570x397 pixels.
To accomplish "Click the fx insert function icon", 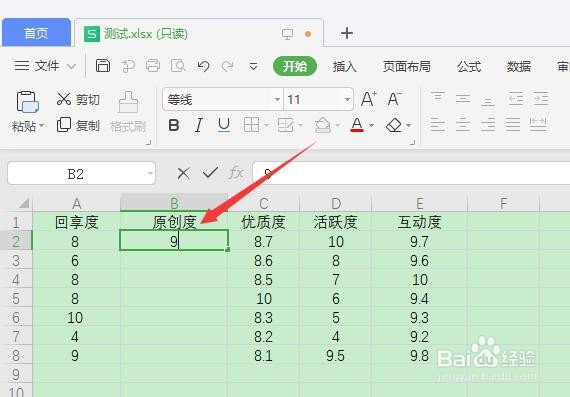I will point(236,173).
